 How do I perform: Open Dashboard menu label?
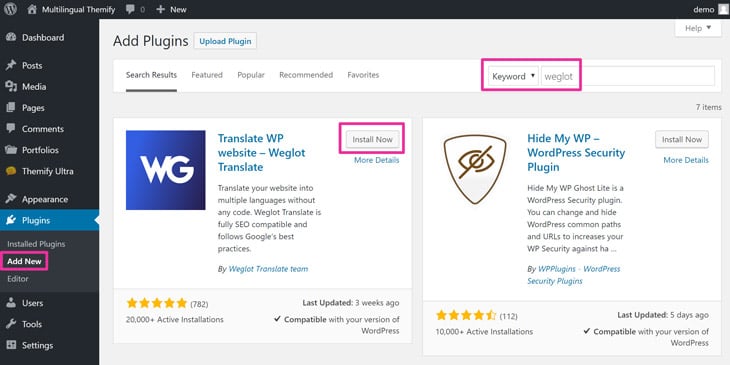[43, 38]
